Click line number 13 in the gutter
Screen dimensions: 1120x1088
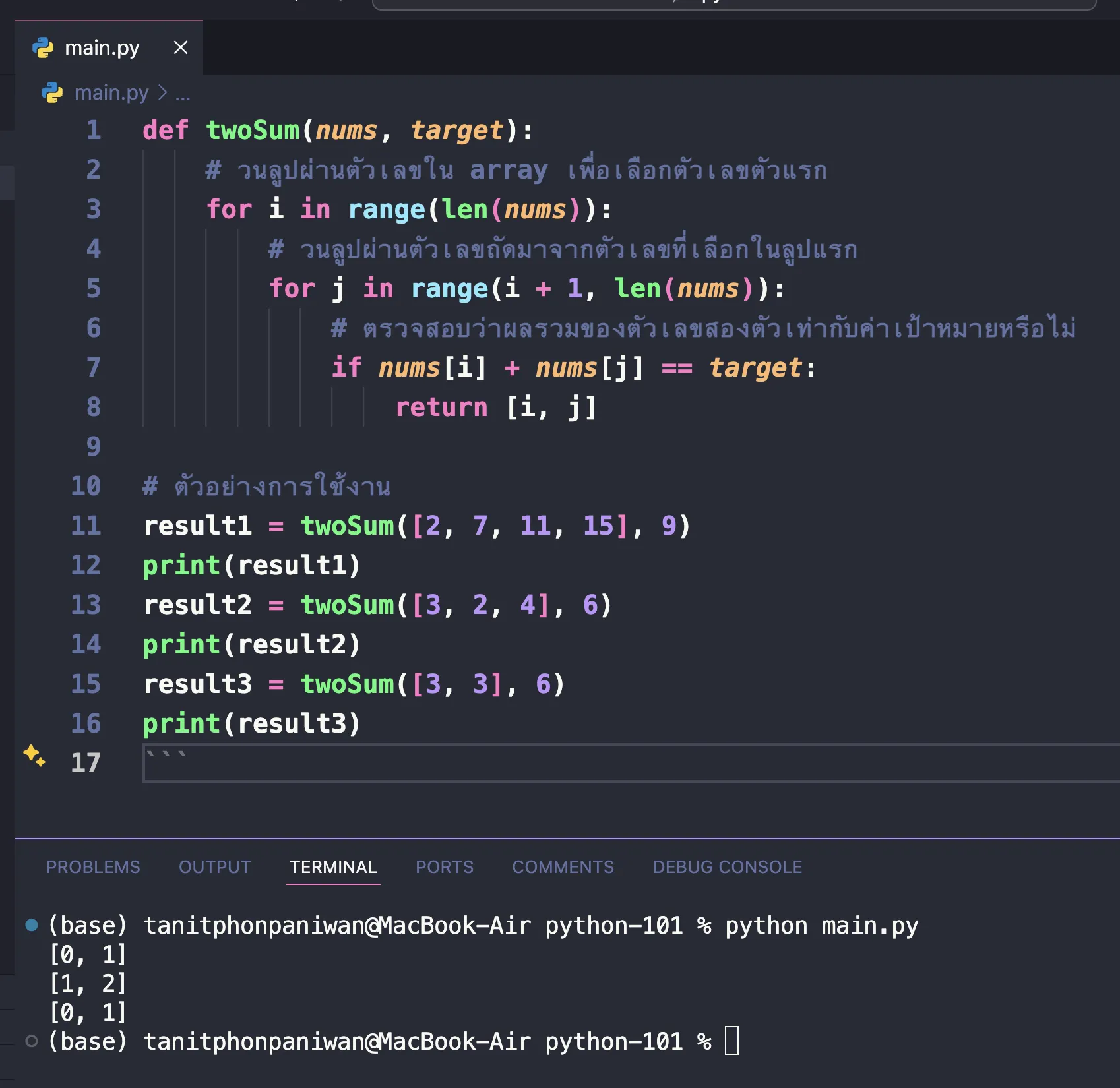[86, 605]
